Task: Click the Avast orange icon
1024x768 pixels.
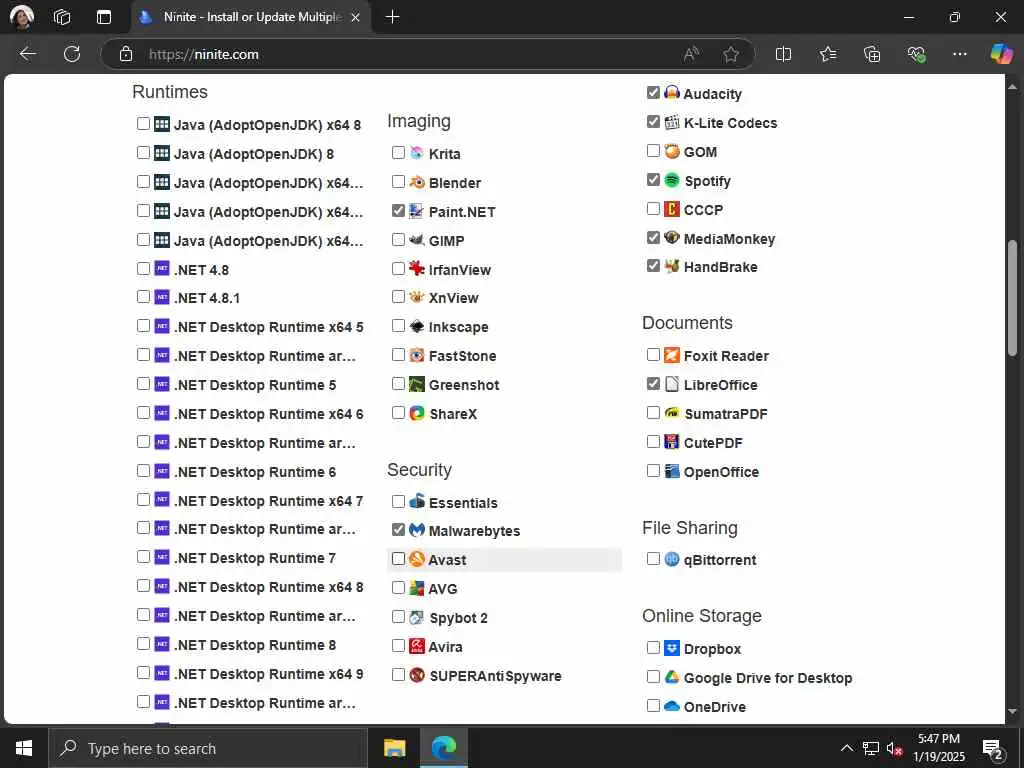Action: click(x=417, y=559)
